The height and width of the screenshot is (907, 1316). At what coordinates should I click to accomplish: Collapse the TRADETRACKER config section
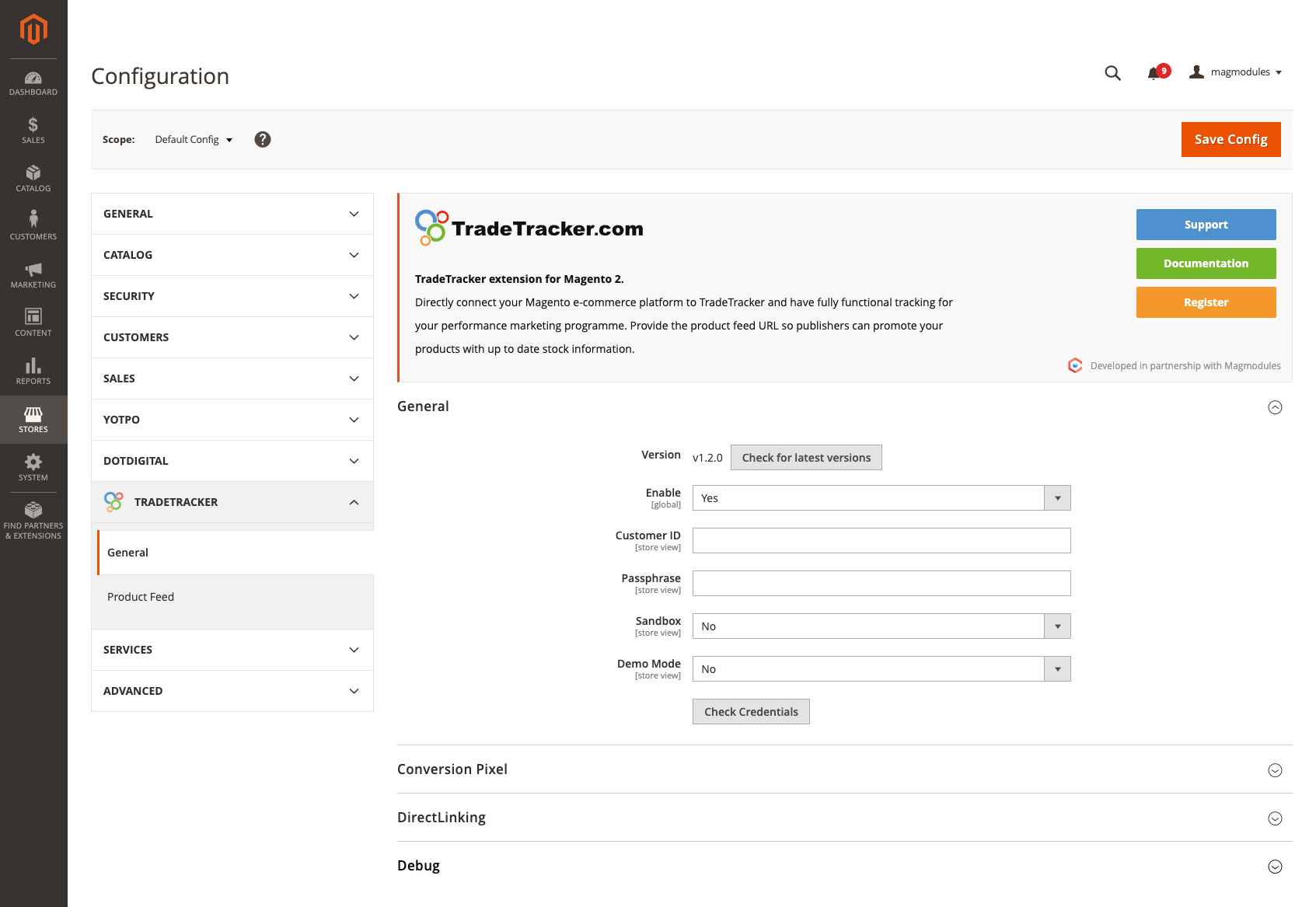[x=232, y=502]
